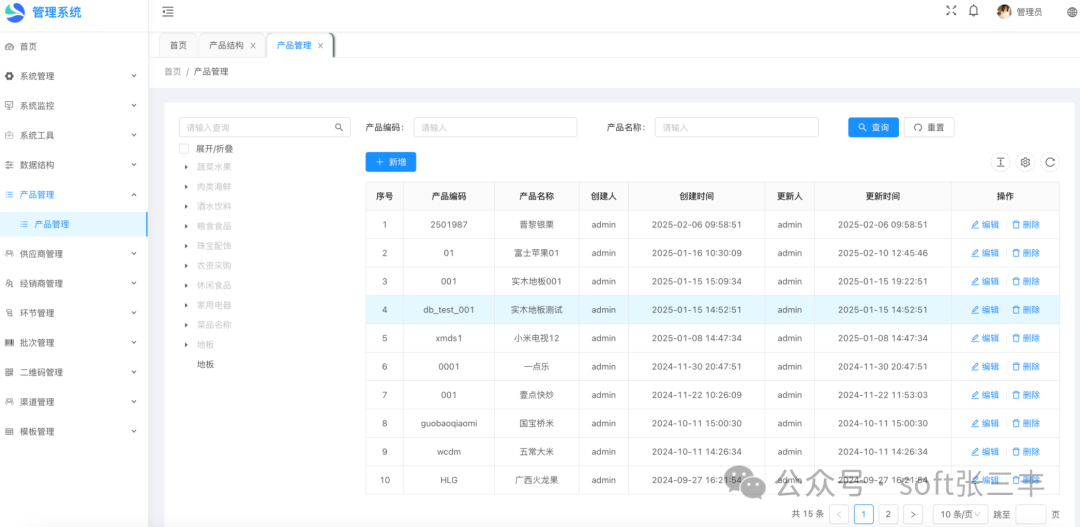
Task: Click the globe language icon
Action: [x=1072, y=12]
